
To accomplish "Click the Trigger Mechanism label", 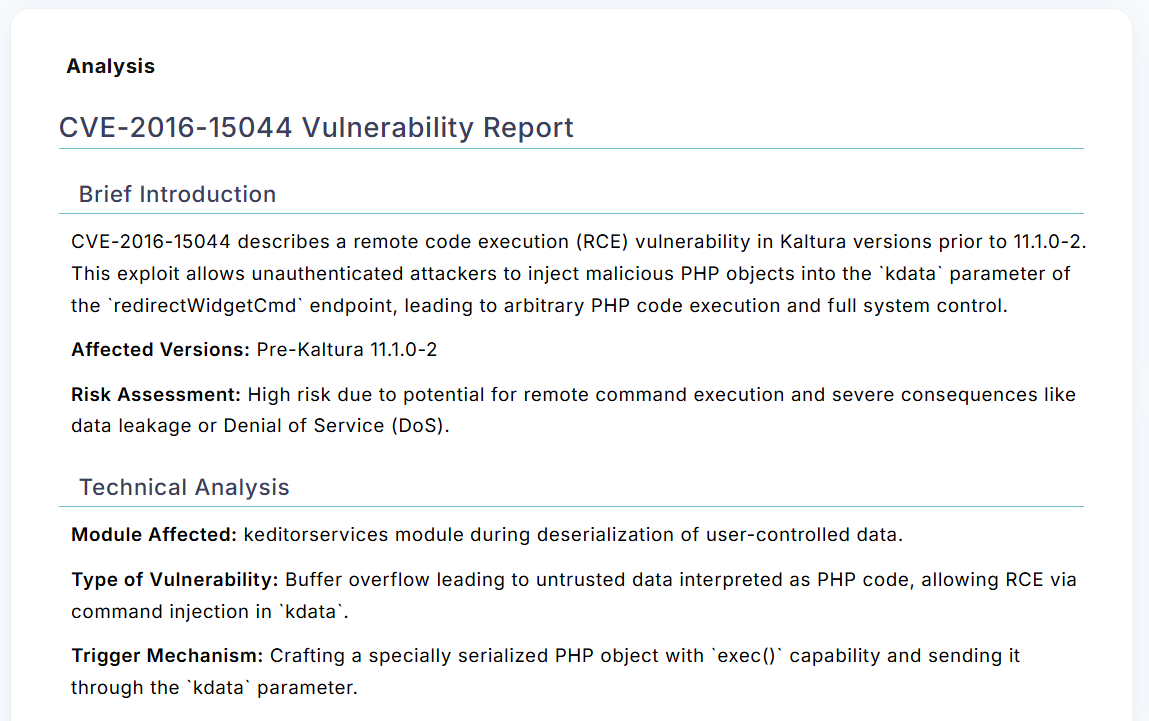I will coord(167,655).
